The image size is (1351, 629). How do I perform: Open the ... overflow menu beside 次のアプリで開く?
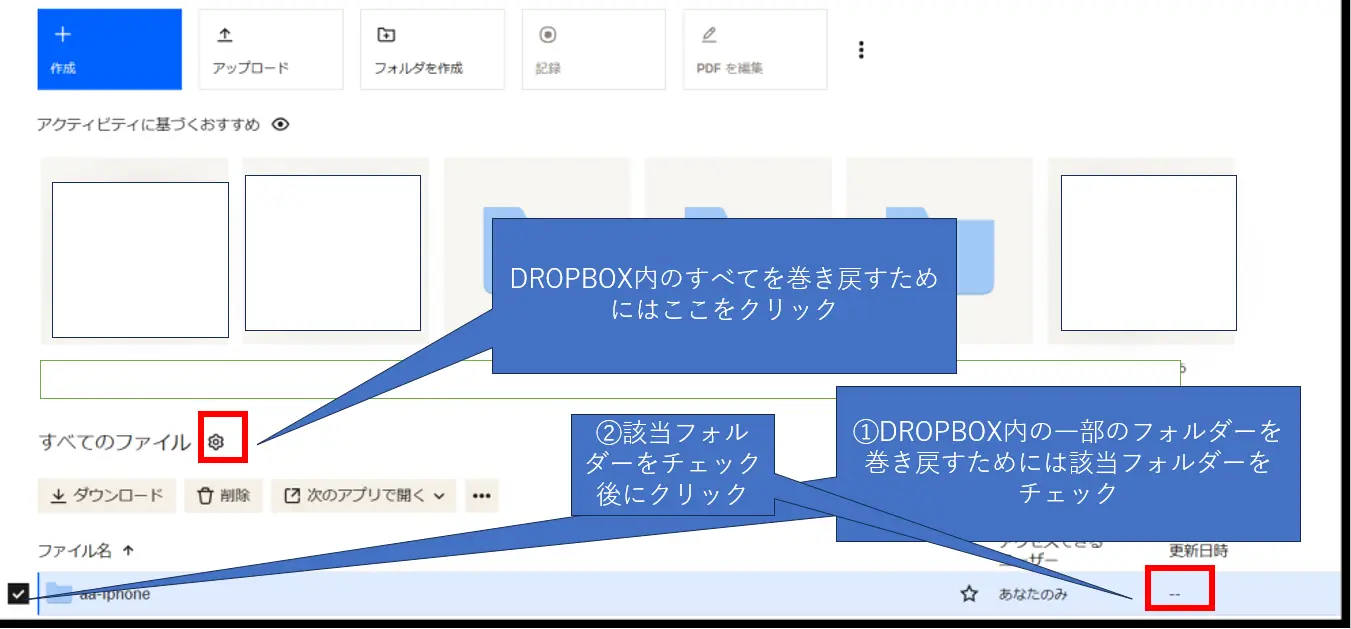[x=482, y=495]
